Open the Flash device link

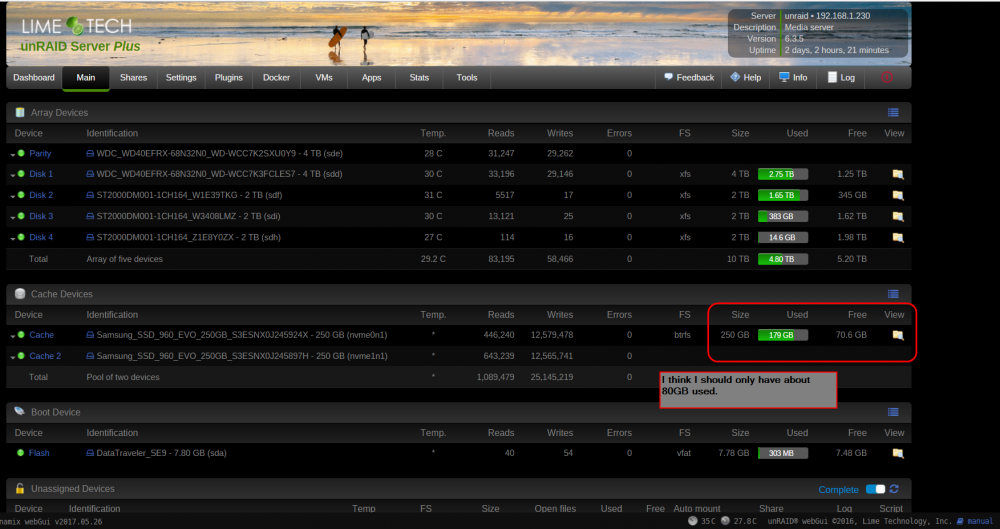pyautogui.click(x=39, y=452)
